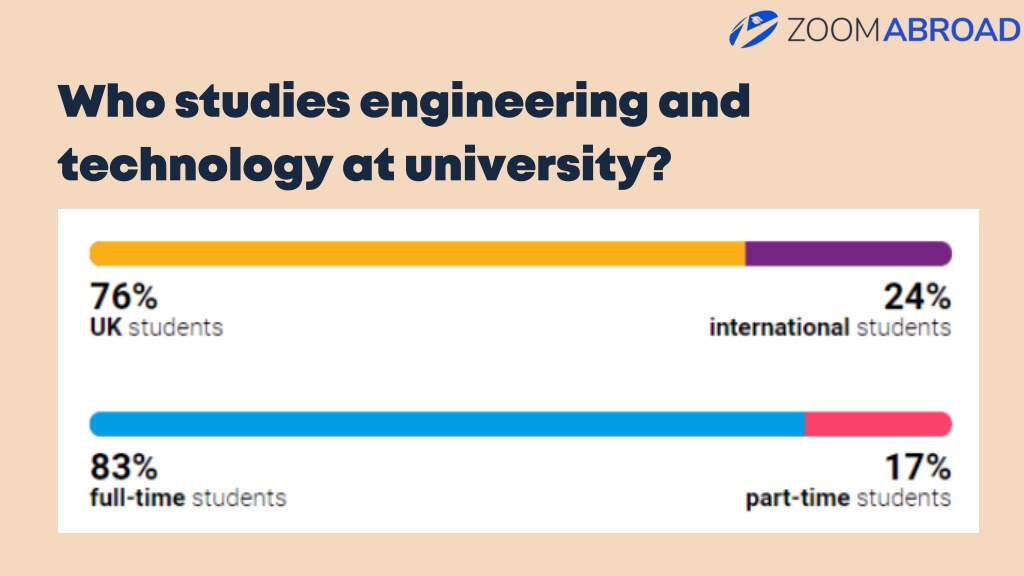The width and height of the screenshot is (1024, 576).
Task: Click the purple international students bar segment
Action: 848,253
